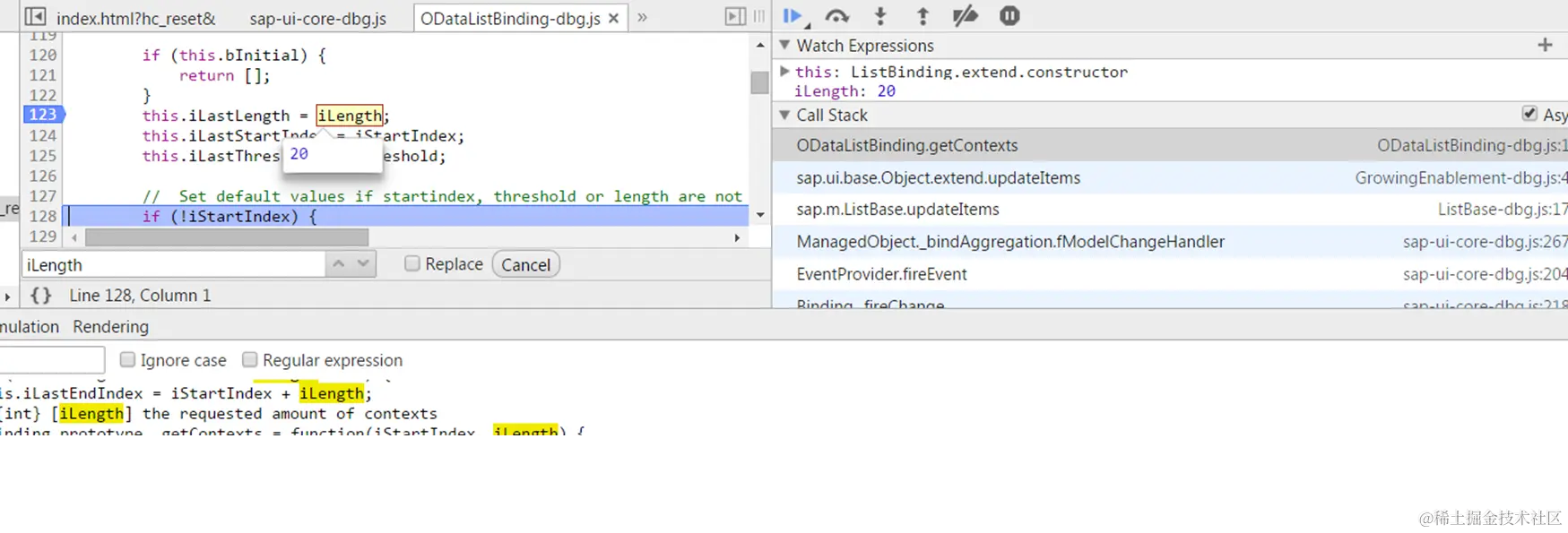Switch to the index.html?hc_reset& tab

pos(136,18)
